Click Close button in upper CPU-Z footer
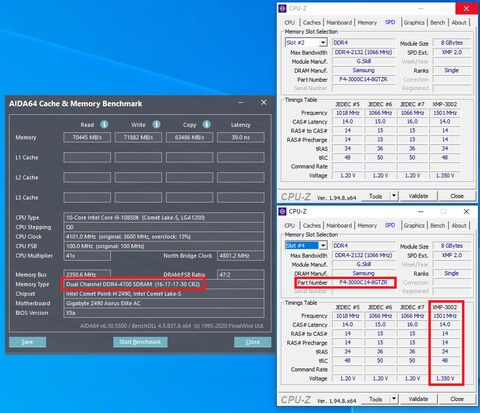This screenshot has width=480, height=413. [457, 196]
